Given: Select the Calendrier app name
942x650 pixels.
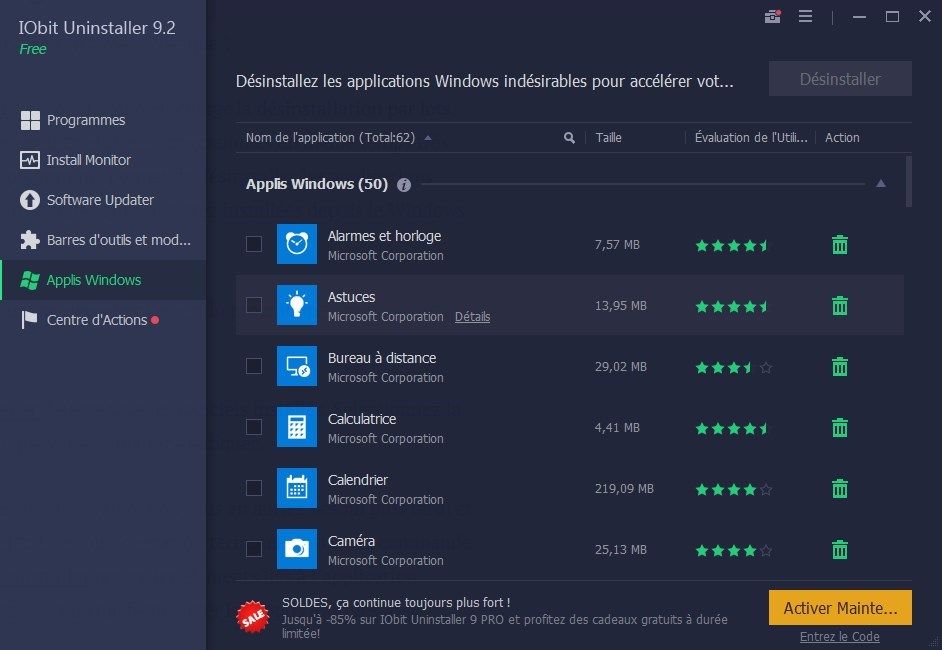Looking at the screenshot, I should click(x=357, y=480).
